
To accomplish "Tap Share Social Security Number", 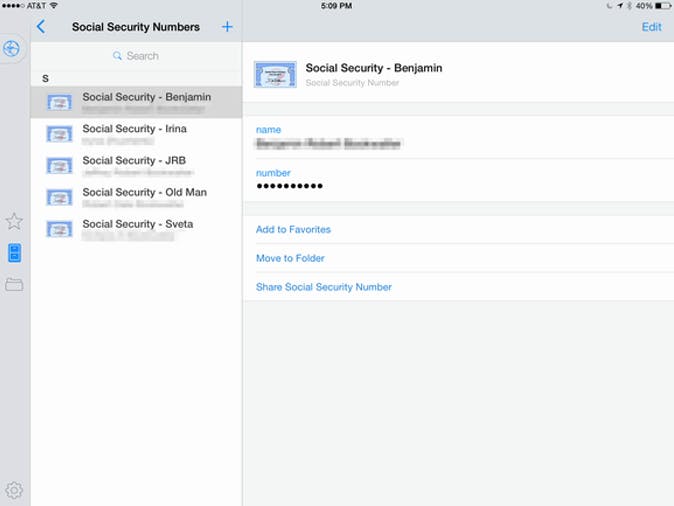I will 324,287.
